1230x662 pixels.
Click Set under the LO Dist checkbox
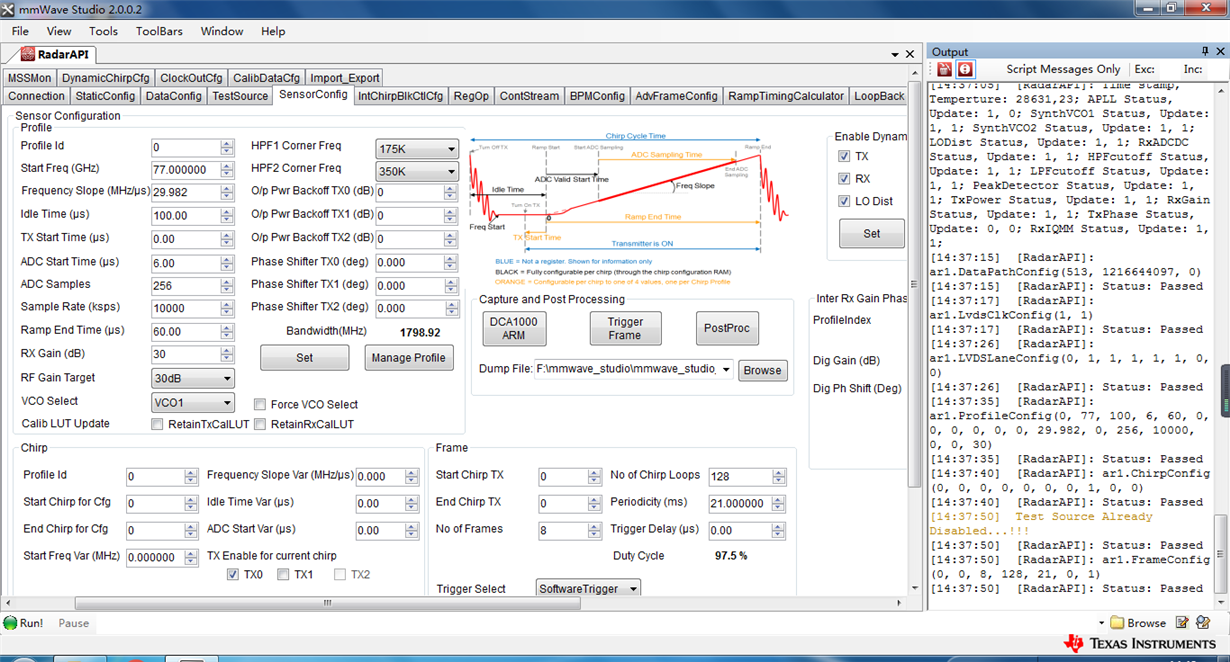(872, 234)
